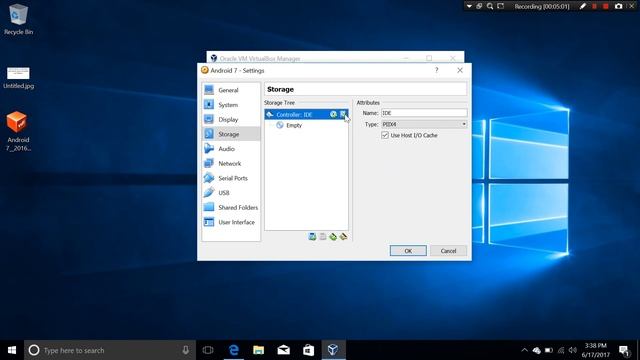The height and width of the screenshot is (360, 640).
Task: Open the Action Center notifications
Action: tap(624, 350)
